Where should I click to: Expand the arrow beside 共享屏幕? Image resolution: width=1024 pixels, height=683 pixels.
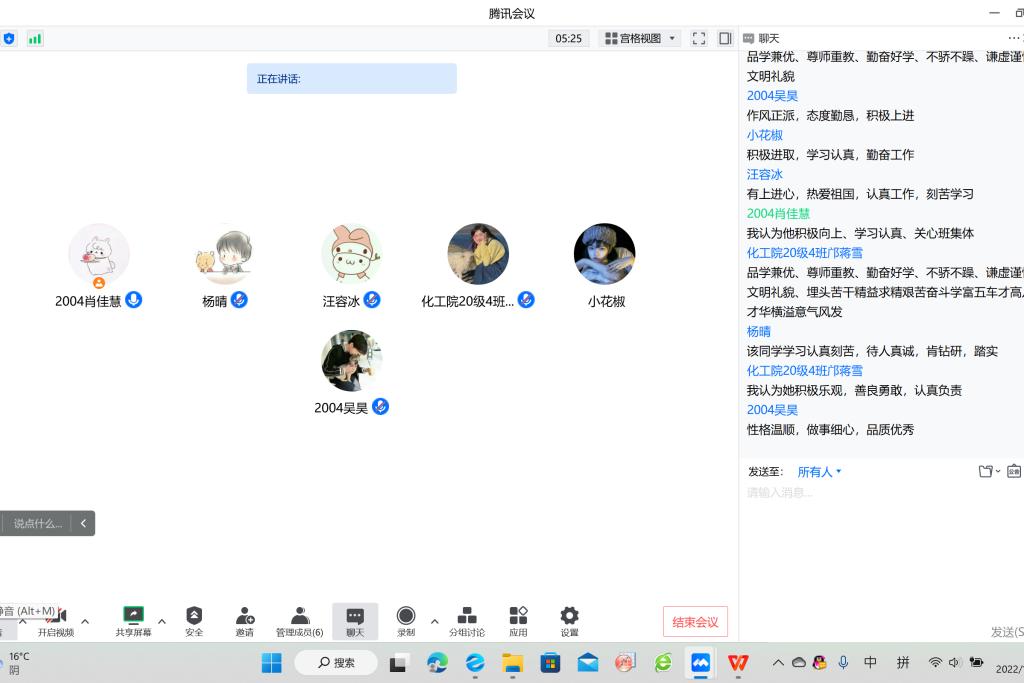162,621
